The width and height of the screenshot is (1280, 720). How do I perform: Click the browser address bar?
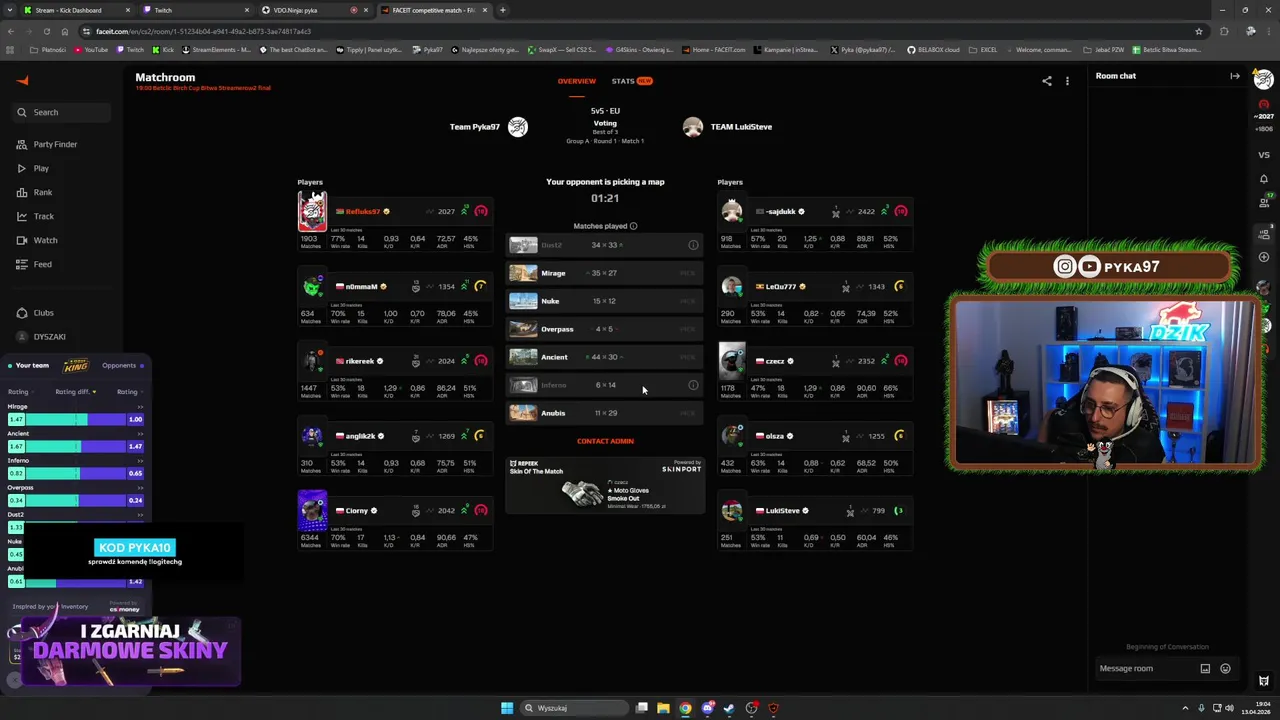point(635,31)
